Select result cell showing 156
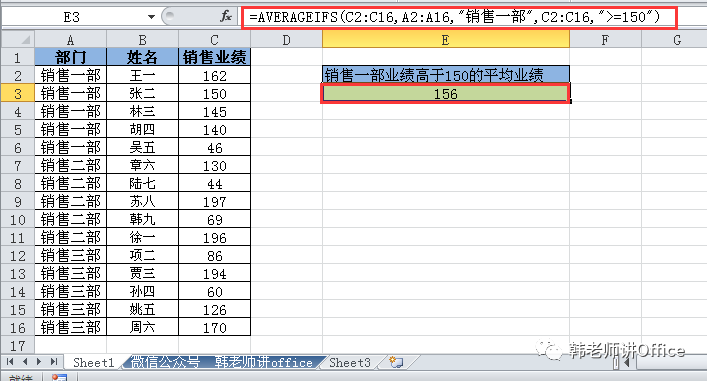This screenshot has width=707, height=381. click(446, 93)
